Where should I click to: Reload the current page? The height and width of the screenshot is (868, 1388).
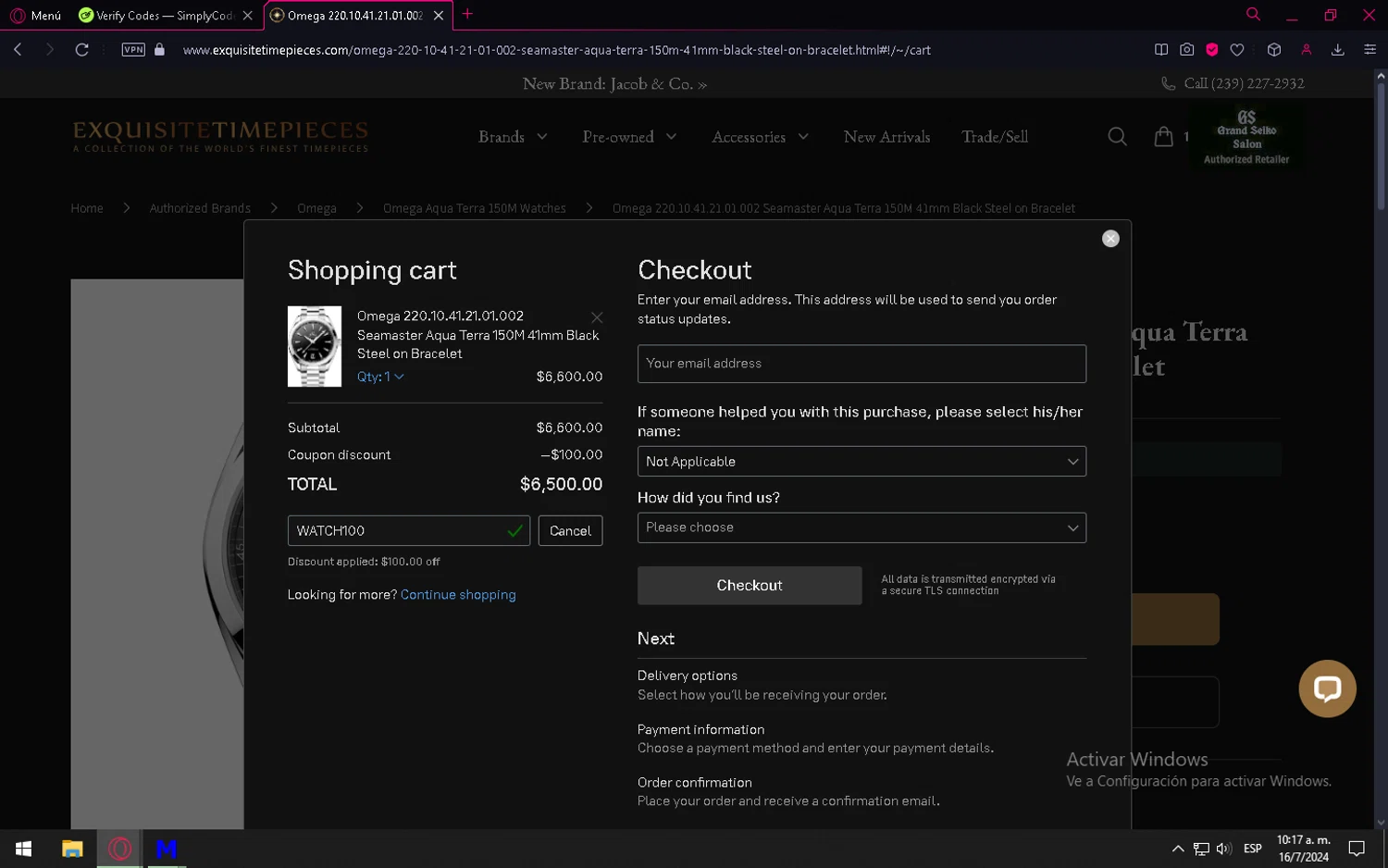81,50
